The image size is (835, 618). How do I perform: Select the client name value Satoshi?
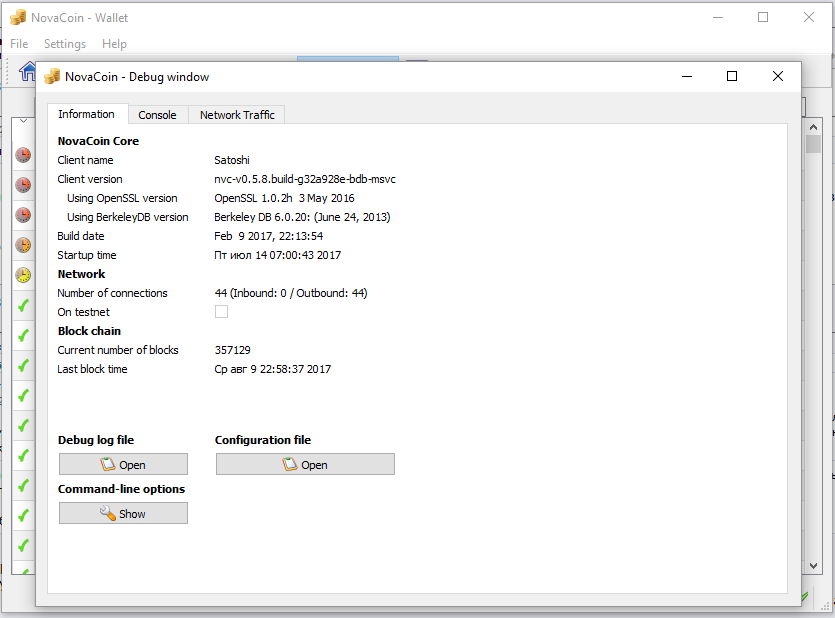tap(232, 160)
